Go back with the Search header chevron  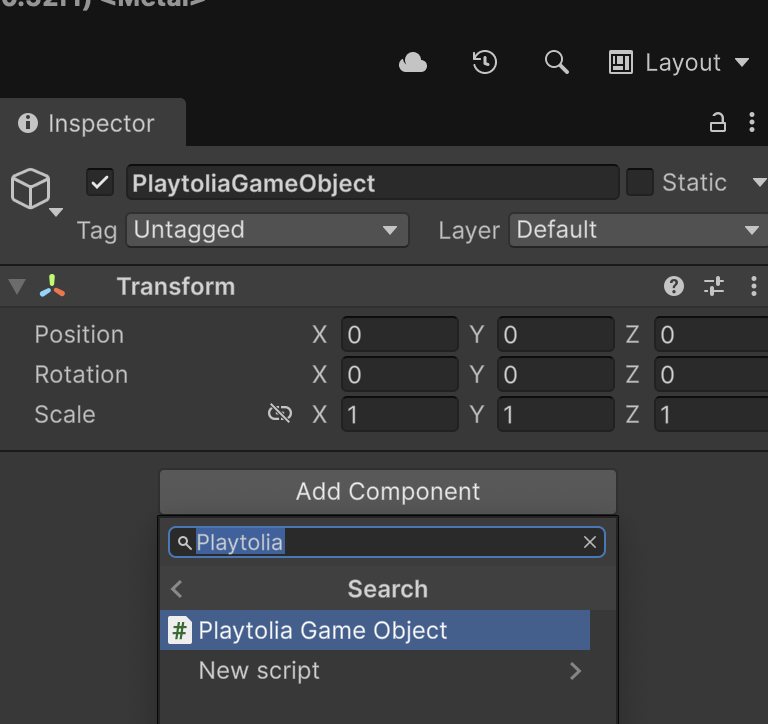click(177, 589)
